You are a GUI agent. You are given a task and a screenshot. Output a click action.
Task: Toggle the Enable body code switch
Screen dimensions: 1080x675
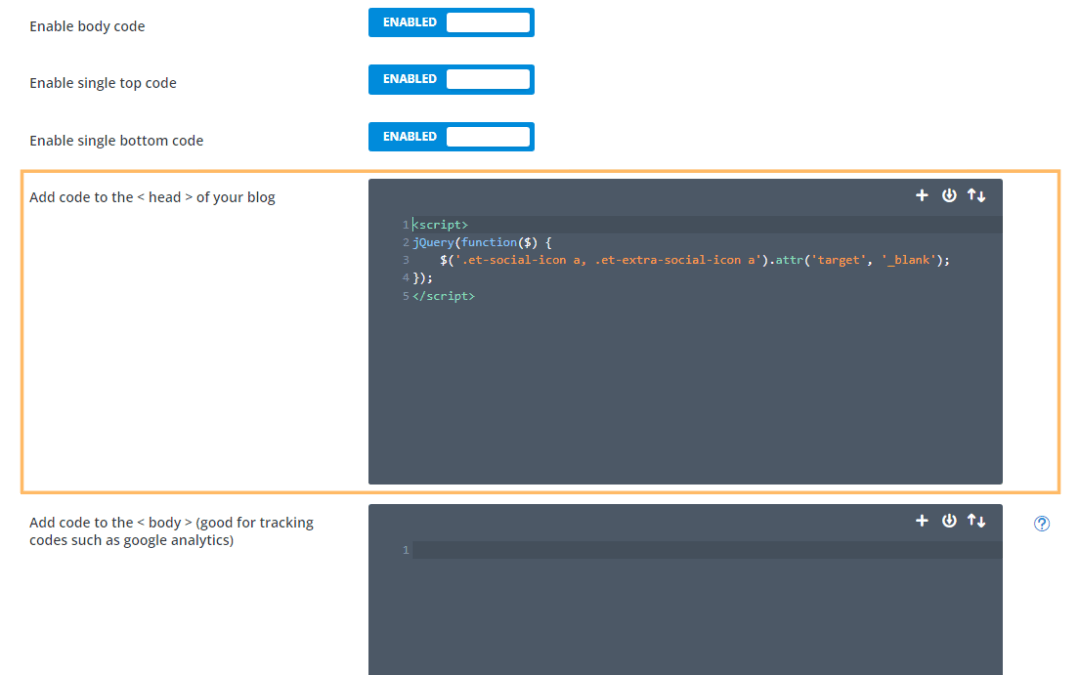[451, 23]
